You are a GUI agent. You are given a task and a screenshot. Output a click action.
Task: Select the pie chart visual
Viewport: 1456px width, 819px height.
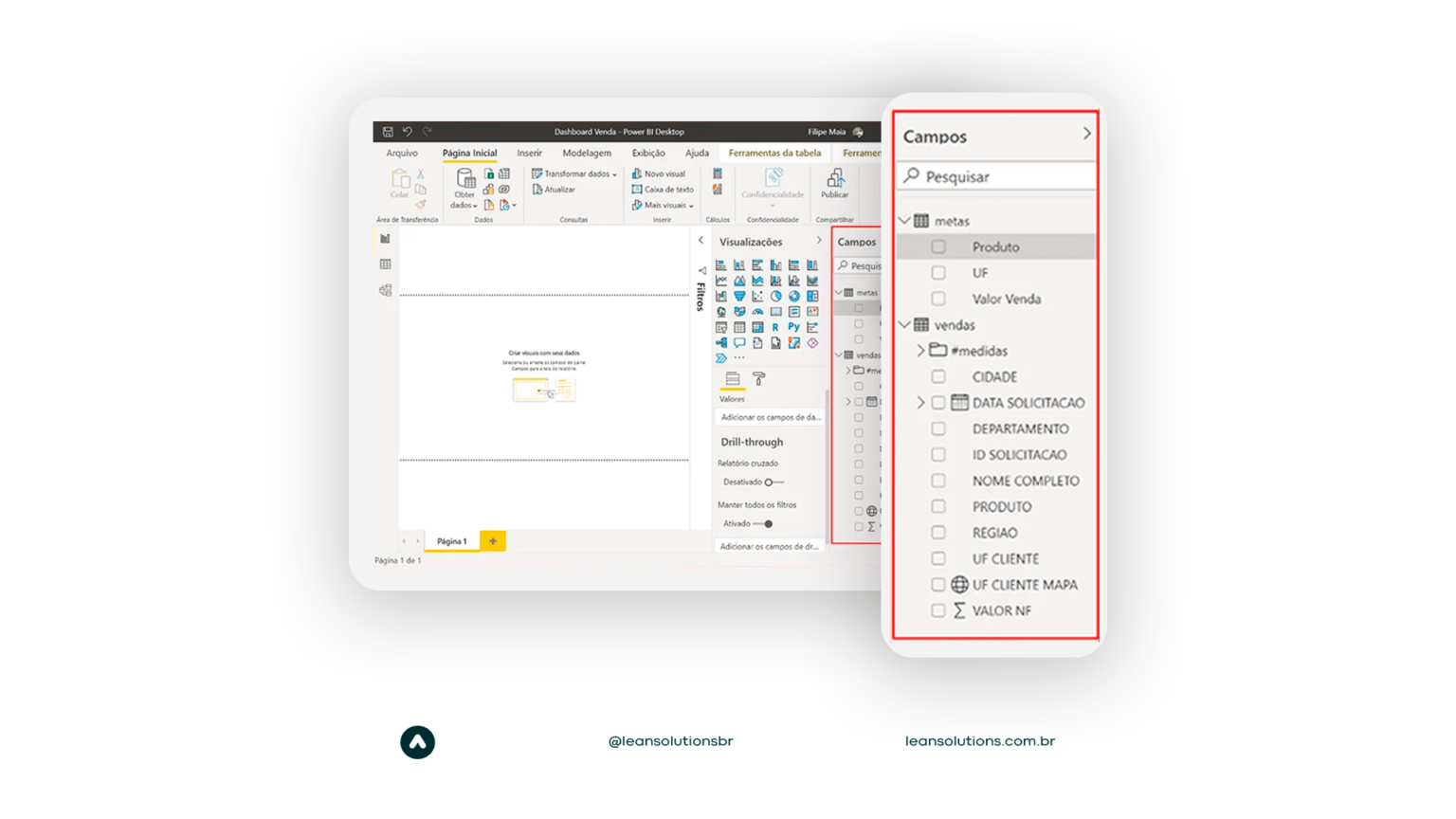776,297
